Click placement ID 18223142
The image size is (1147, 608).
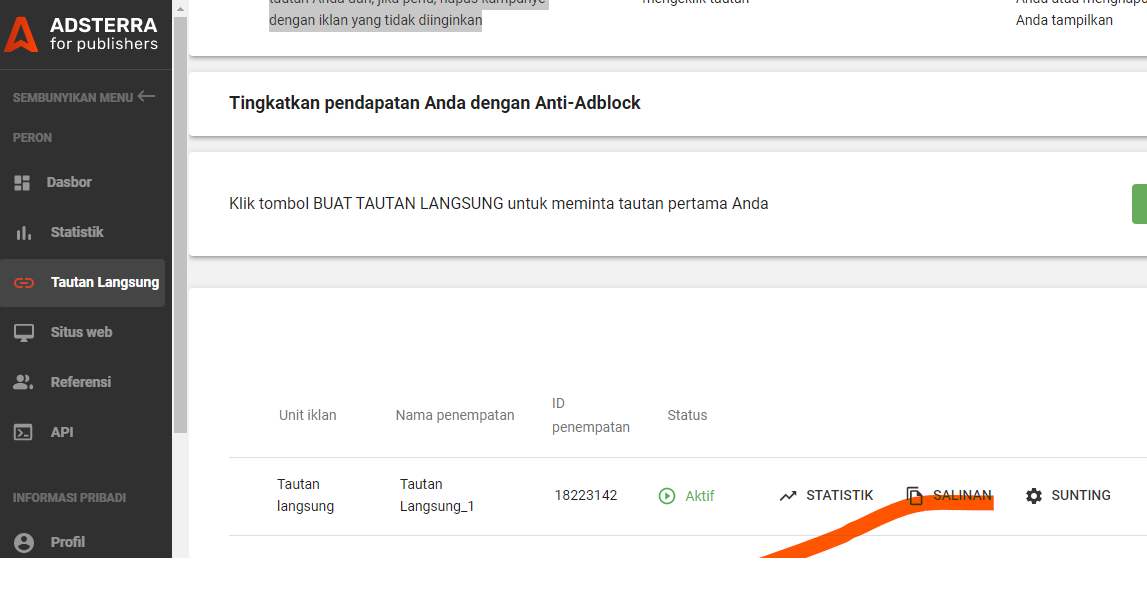click(585, 495)
